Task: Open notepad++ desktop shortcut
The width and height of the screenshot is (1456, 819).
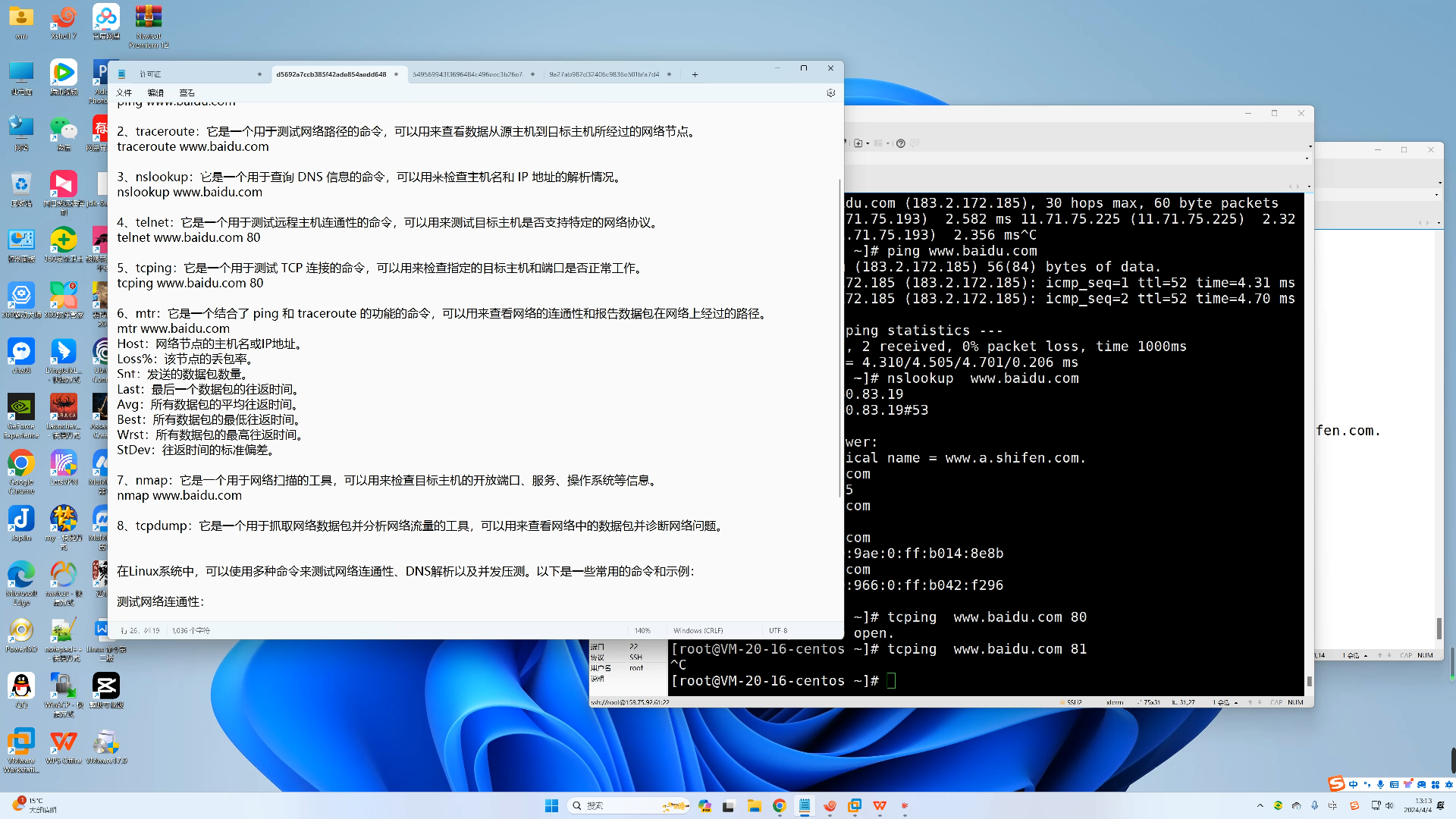Action: point(64,639)
